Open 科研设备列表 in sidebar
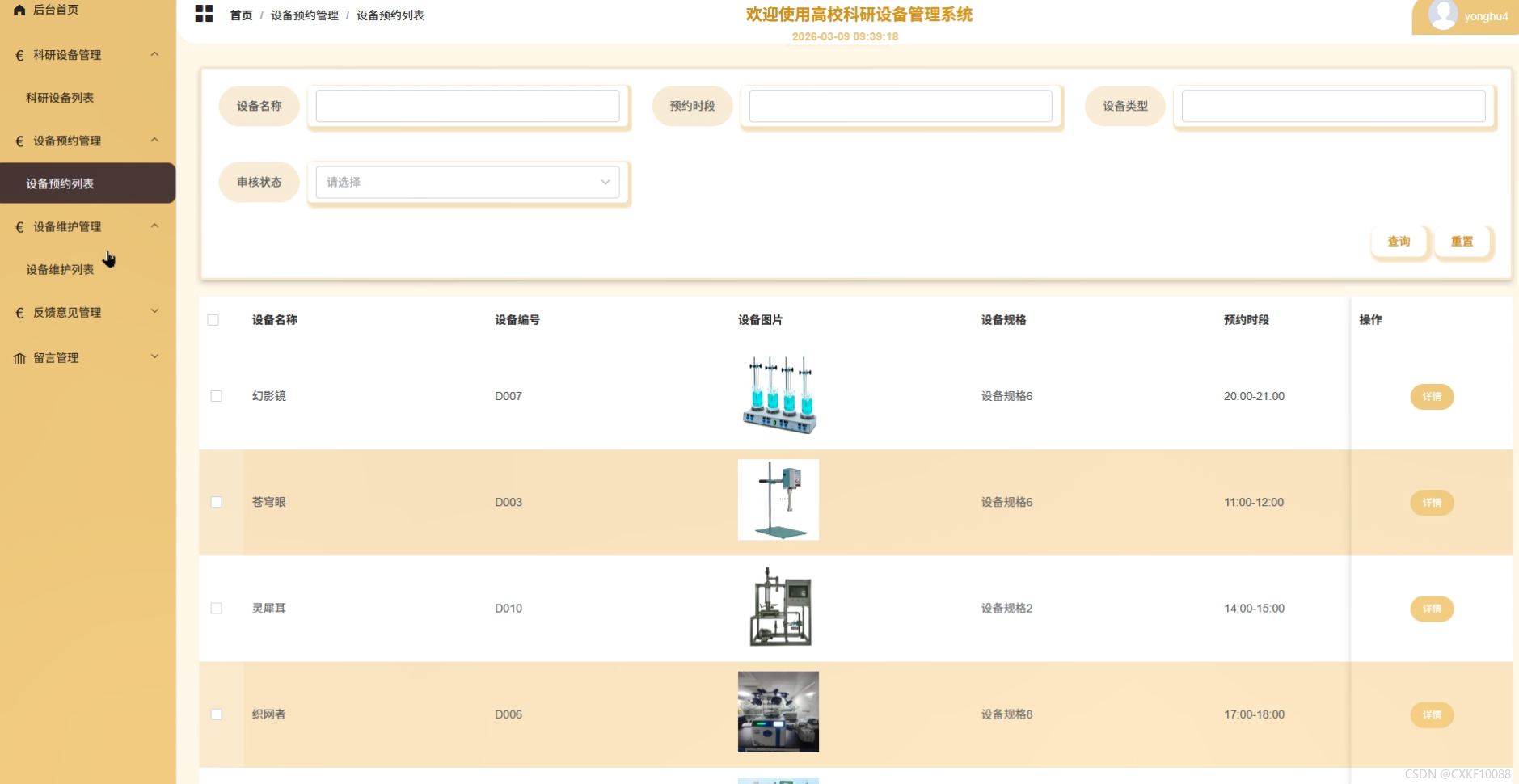The image size is (1519, 784). click(x=60, y=98)
